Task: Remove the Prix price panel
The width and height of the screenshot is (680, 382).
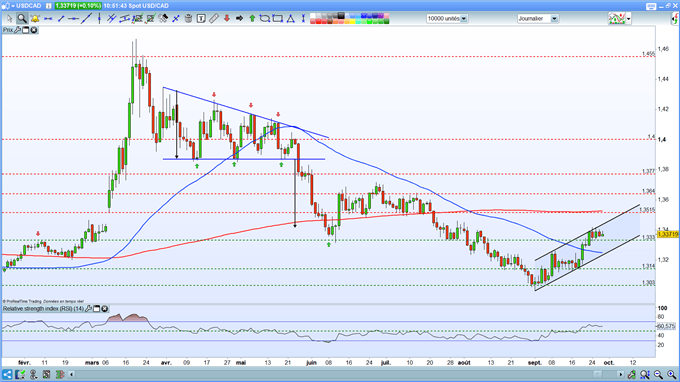Action: pyautogui.click(x=34, y=30)
